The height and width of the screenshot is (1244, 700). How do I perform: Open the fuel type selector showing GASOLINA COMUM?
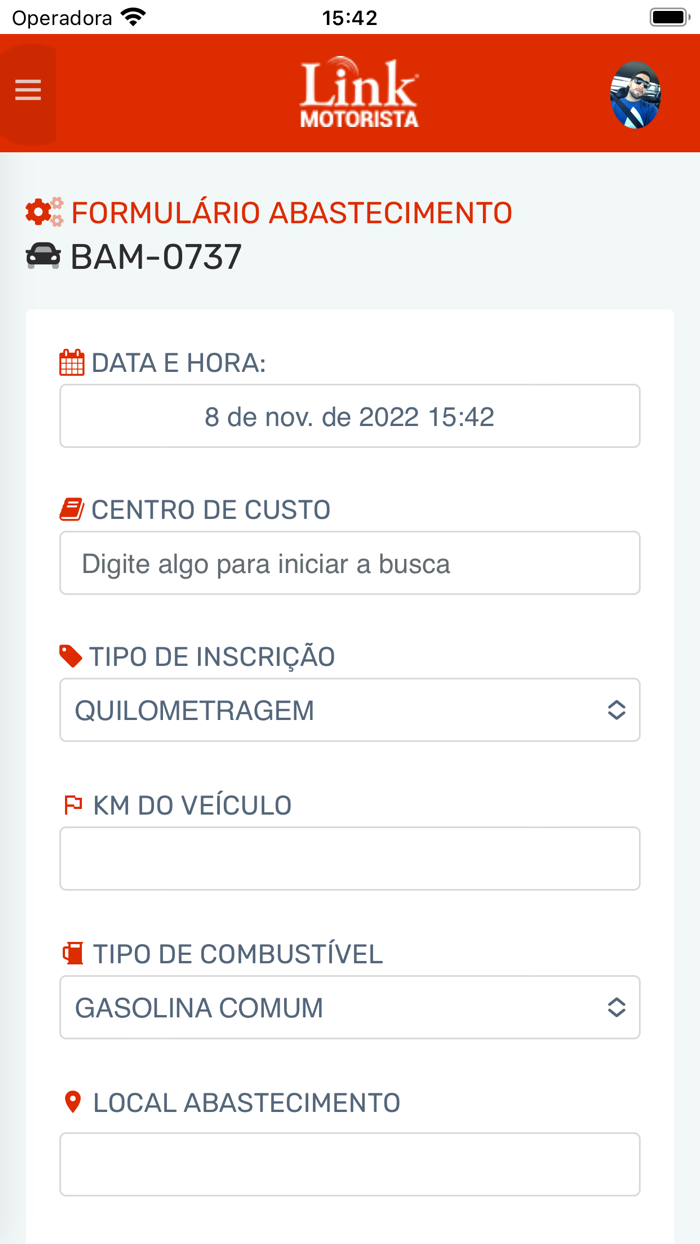[350, 1007]
